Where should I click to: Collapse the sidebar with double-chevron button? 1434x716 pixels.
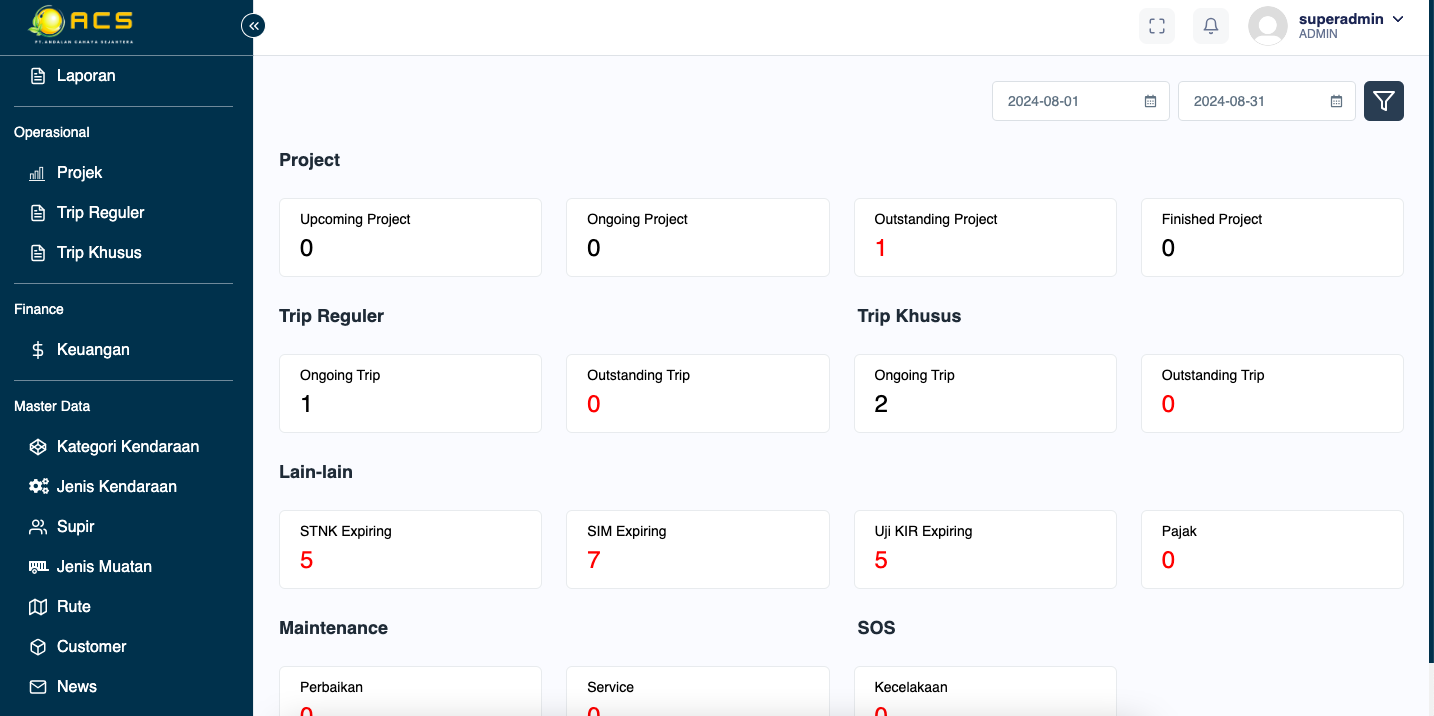point(253,26)
